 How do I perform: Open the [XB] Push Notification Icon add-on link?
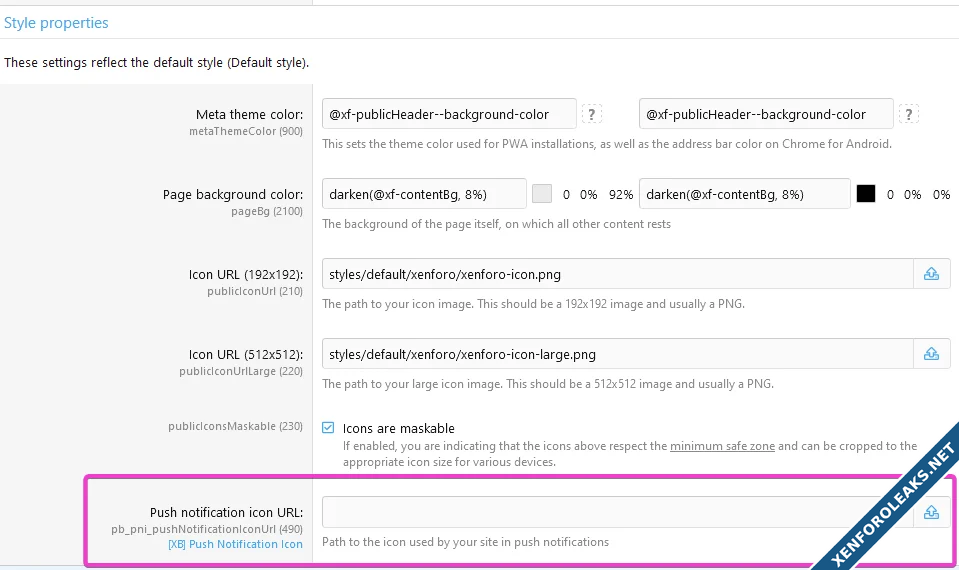[x=235, y=544]
